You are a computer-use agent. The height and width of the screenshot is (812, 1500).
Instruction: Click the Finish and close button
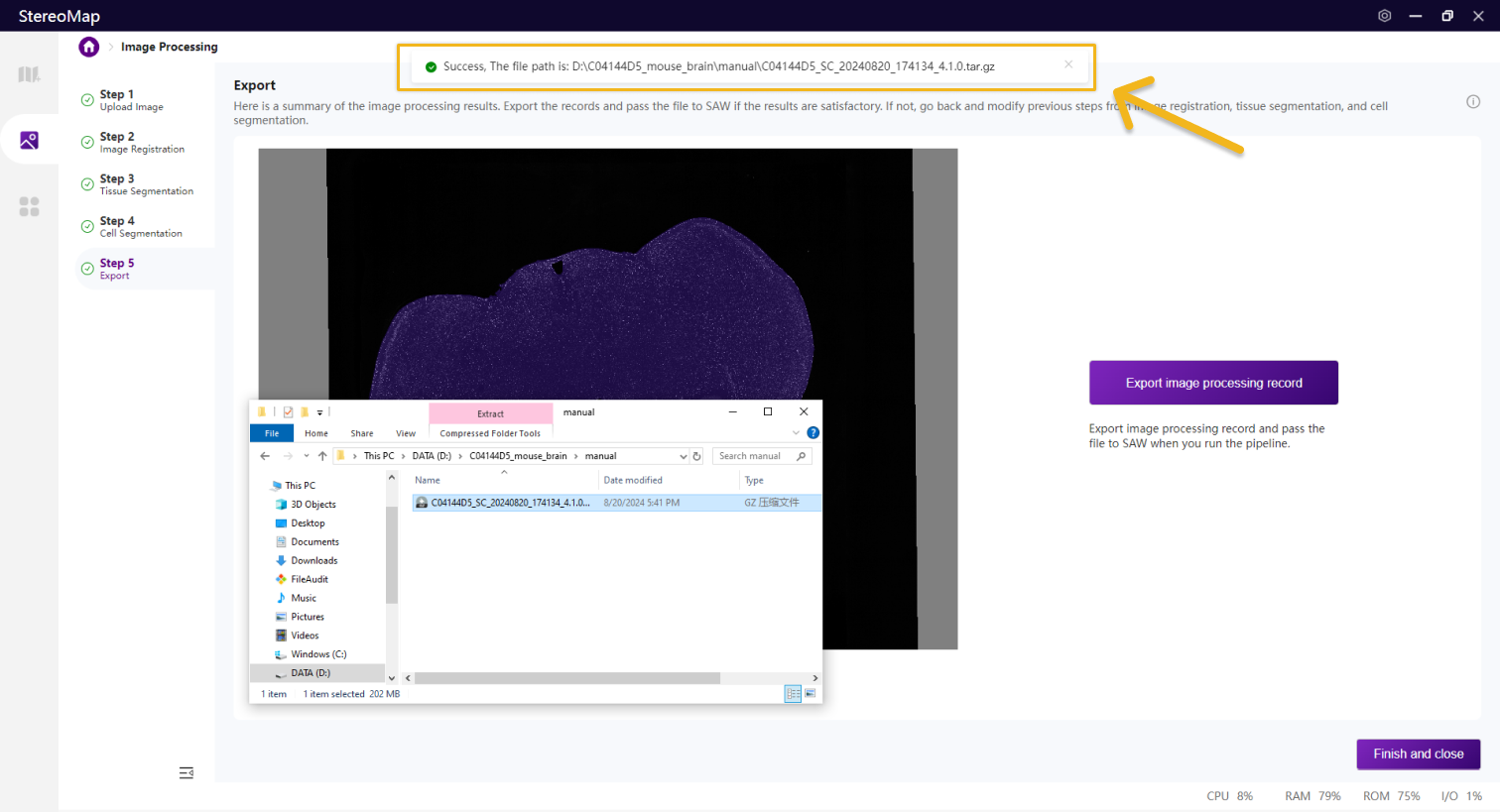[x=1418, y=754]
